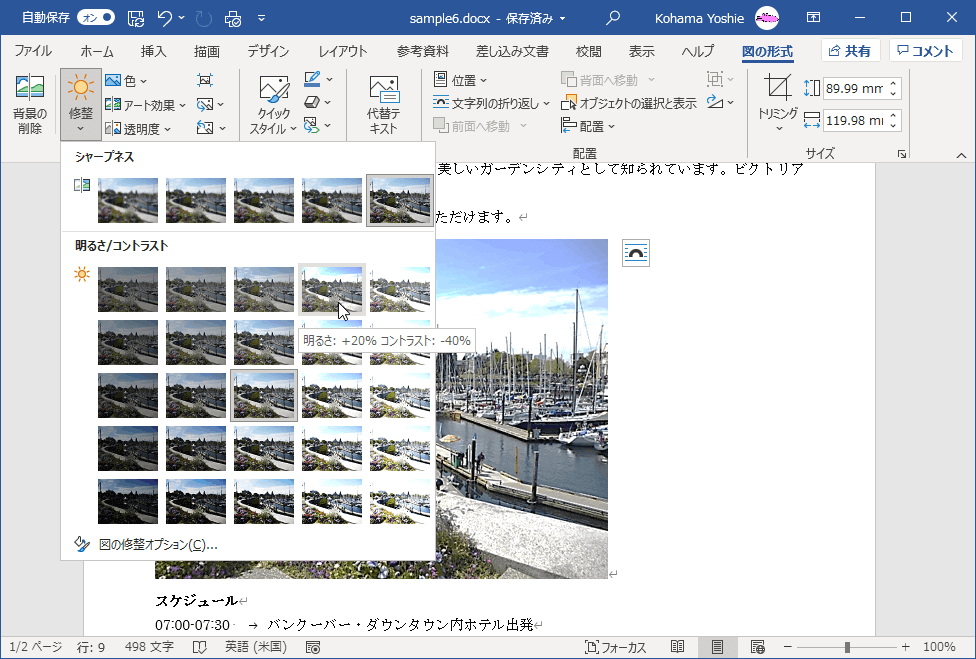Image resolution: width=976 pixels, height=659 pixels.
Task: Open the Insert (挿入) tab
Action: point(154,51)
